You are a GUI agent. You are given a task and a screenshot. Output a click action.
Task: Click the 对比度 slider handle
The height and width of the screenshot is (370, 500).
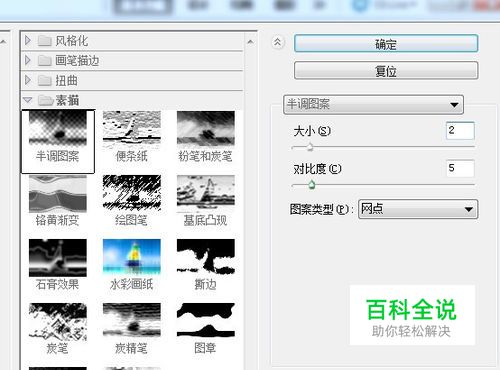312,184
